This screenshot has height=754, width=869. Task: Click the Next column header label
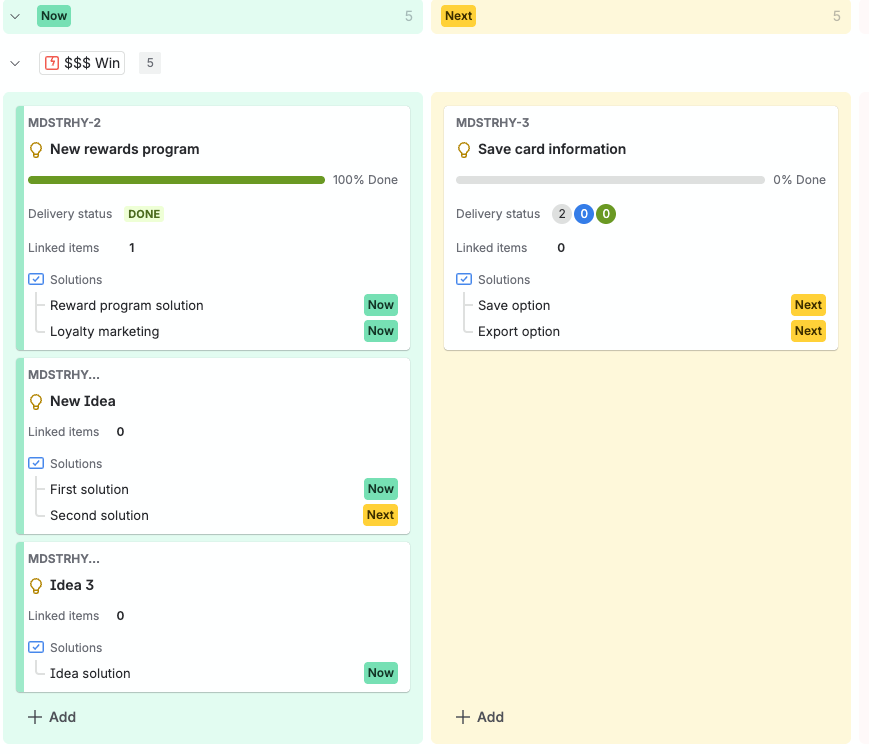[x=458, y=16]
